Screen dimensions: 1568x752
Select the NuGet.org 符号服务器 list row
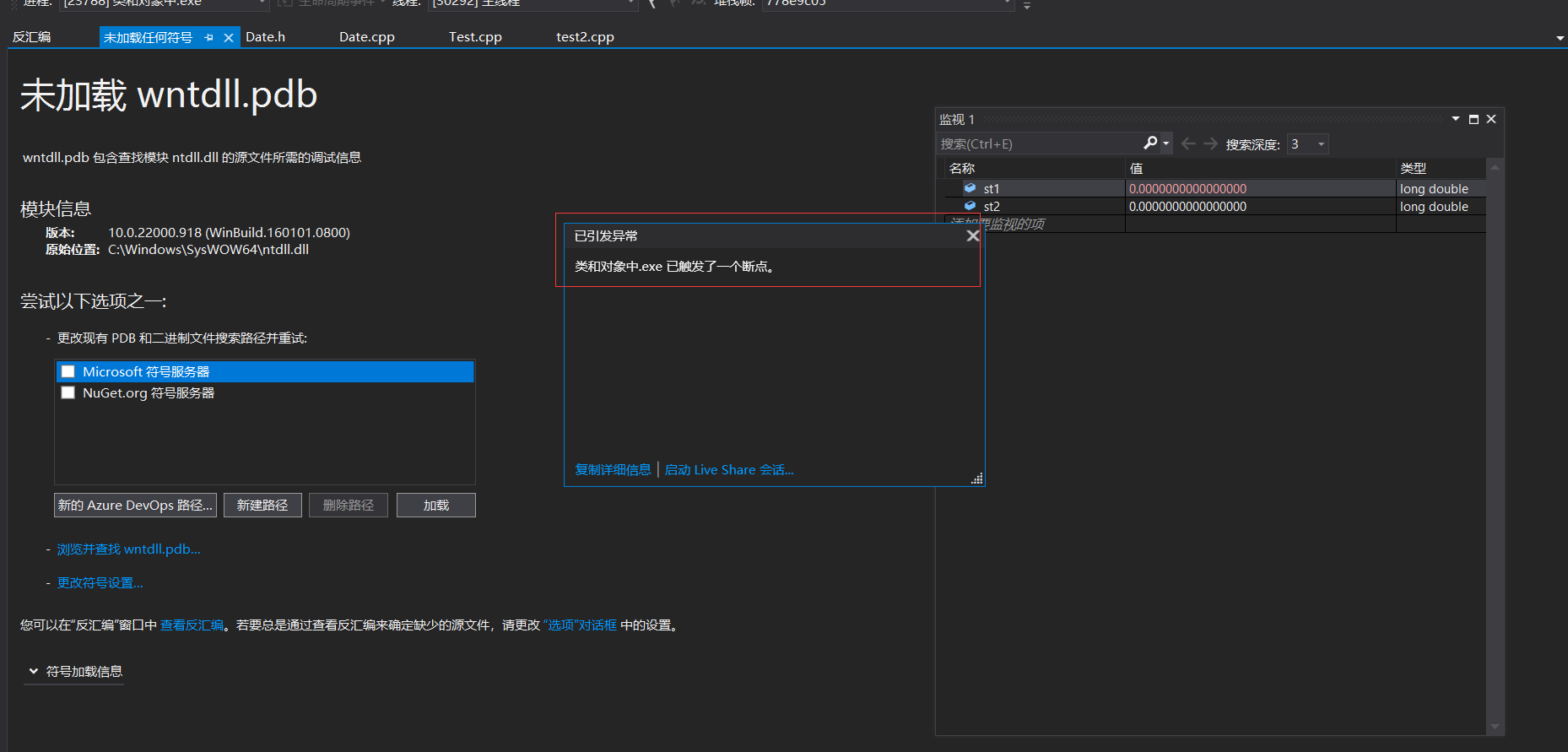pos(265,392)
